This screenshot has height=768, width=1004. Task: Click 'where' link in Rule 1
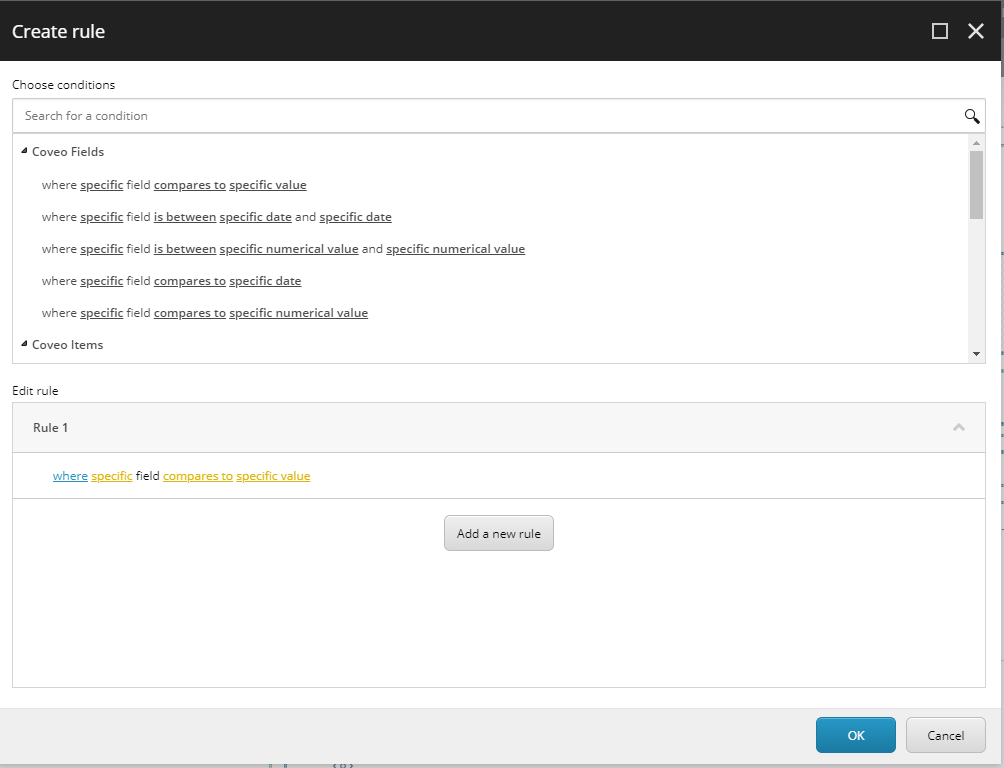[70, 476]
